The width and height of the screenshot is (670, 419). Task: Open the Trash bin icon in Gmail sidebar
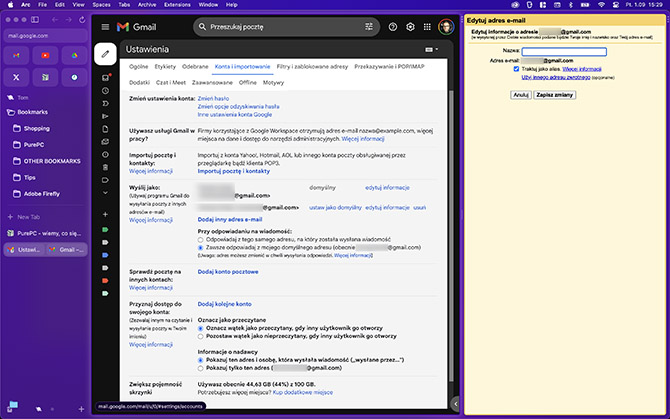coord(105,167)
